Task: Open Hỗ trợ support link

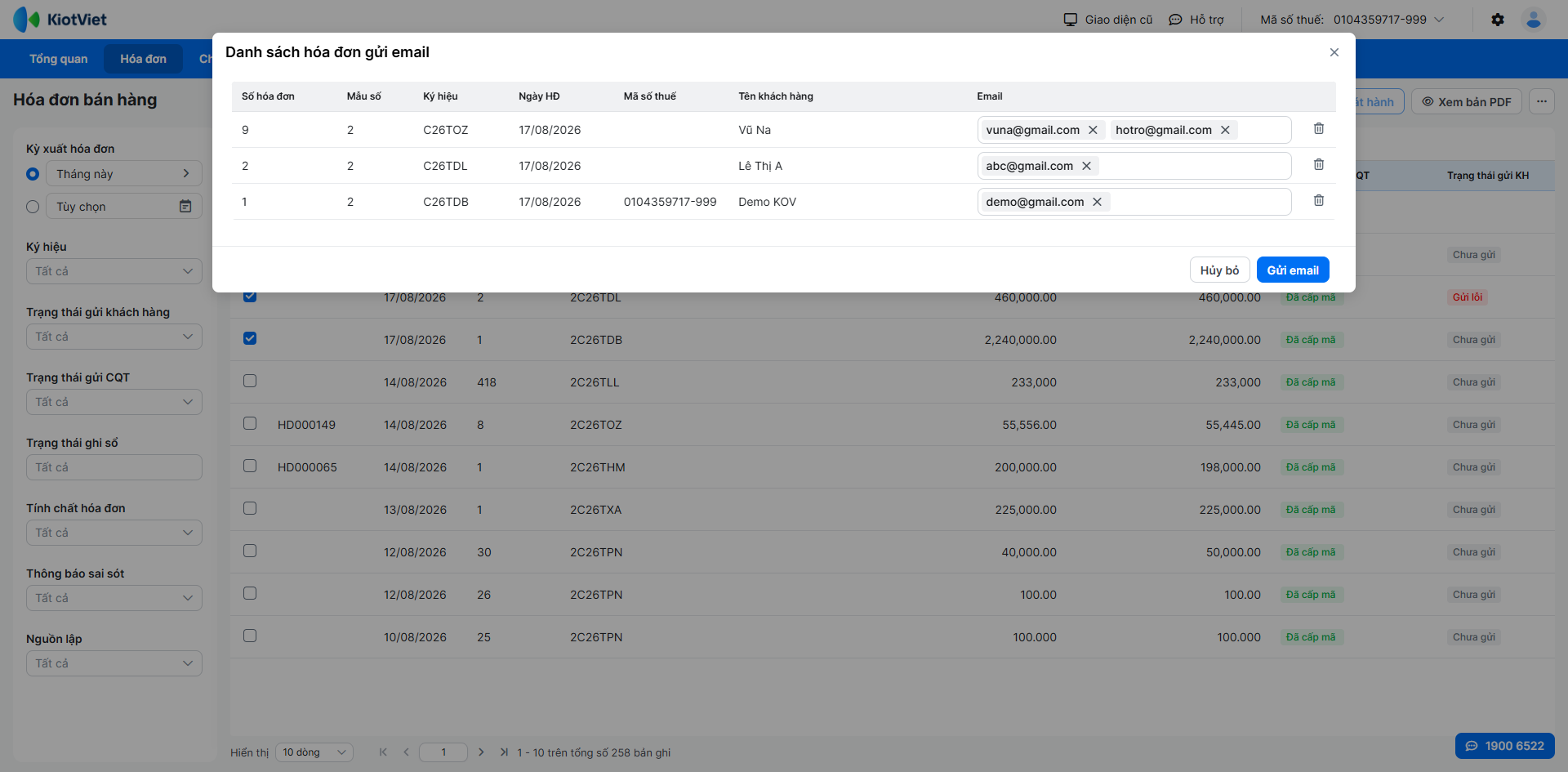Action: (x=1196, y=20)
